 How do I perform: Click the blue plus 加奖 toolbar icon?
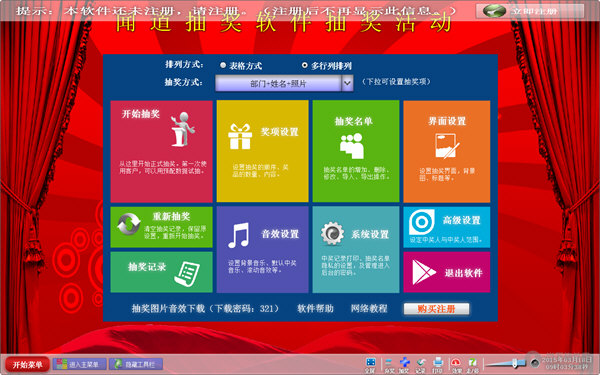[404, 364]
